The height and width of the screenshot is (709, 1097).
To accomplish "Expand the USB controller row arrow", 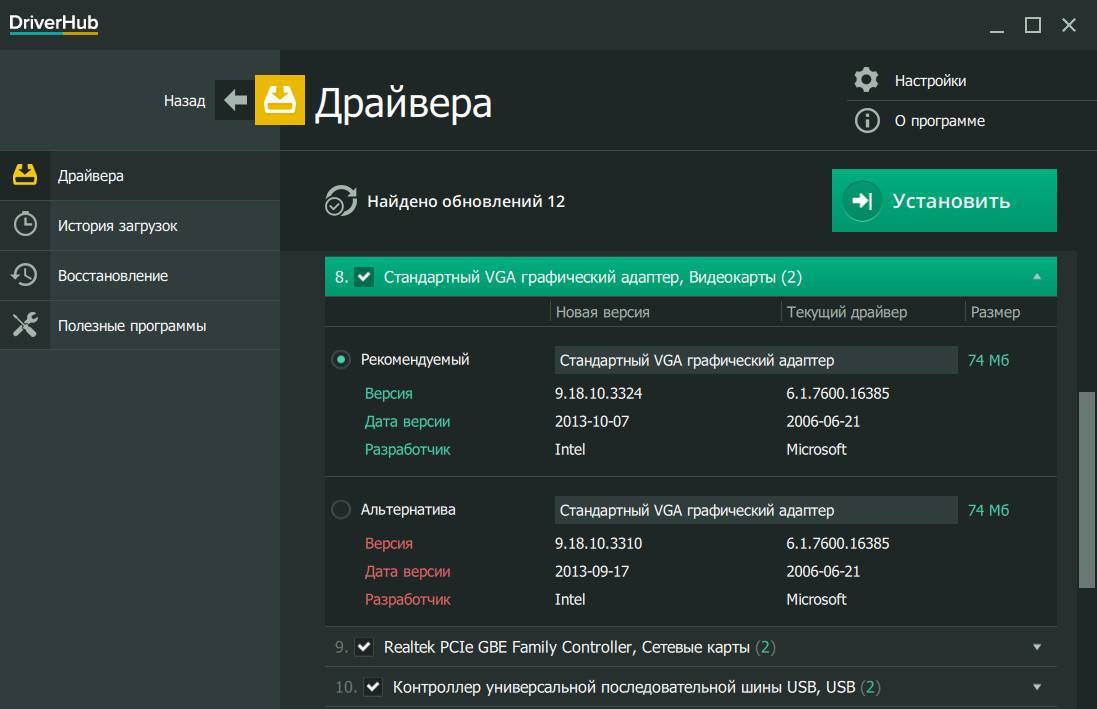I will coord(1037,687).
